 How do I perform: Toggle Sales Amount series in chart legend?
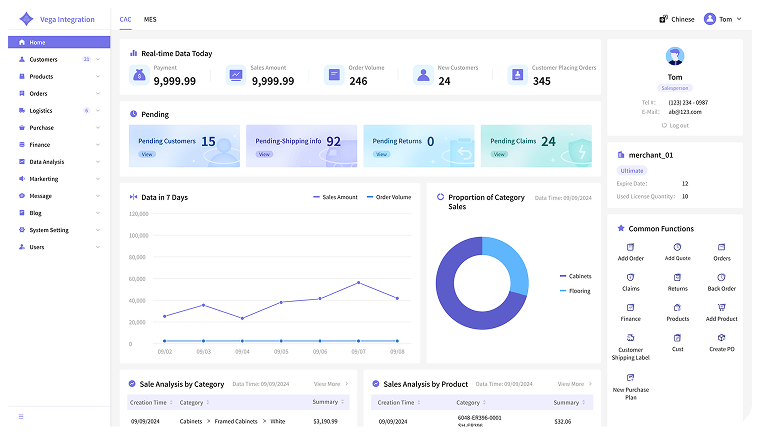[335, 197]
